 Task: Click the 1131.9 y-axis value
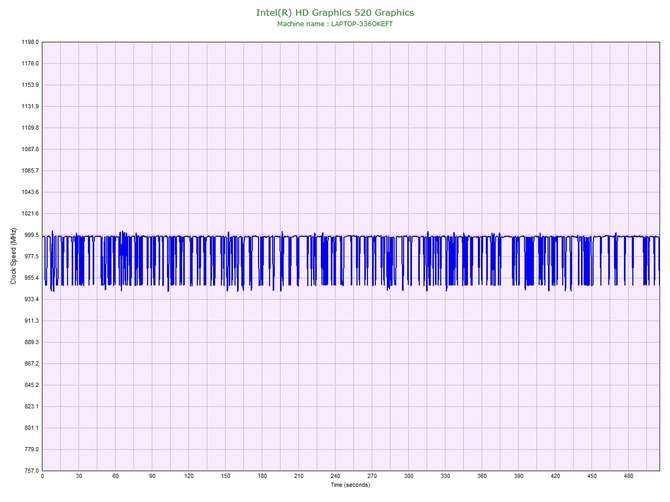pos(30,106)
